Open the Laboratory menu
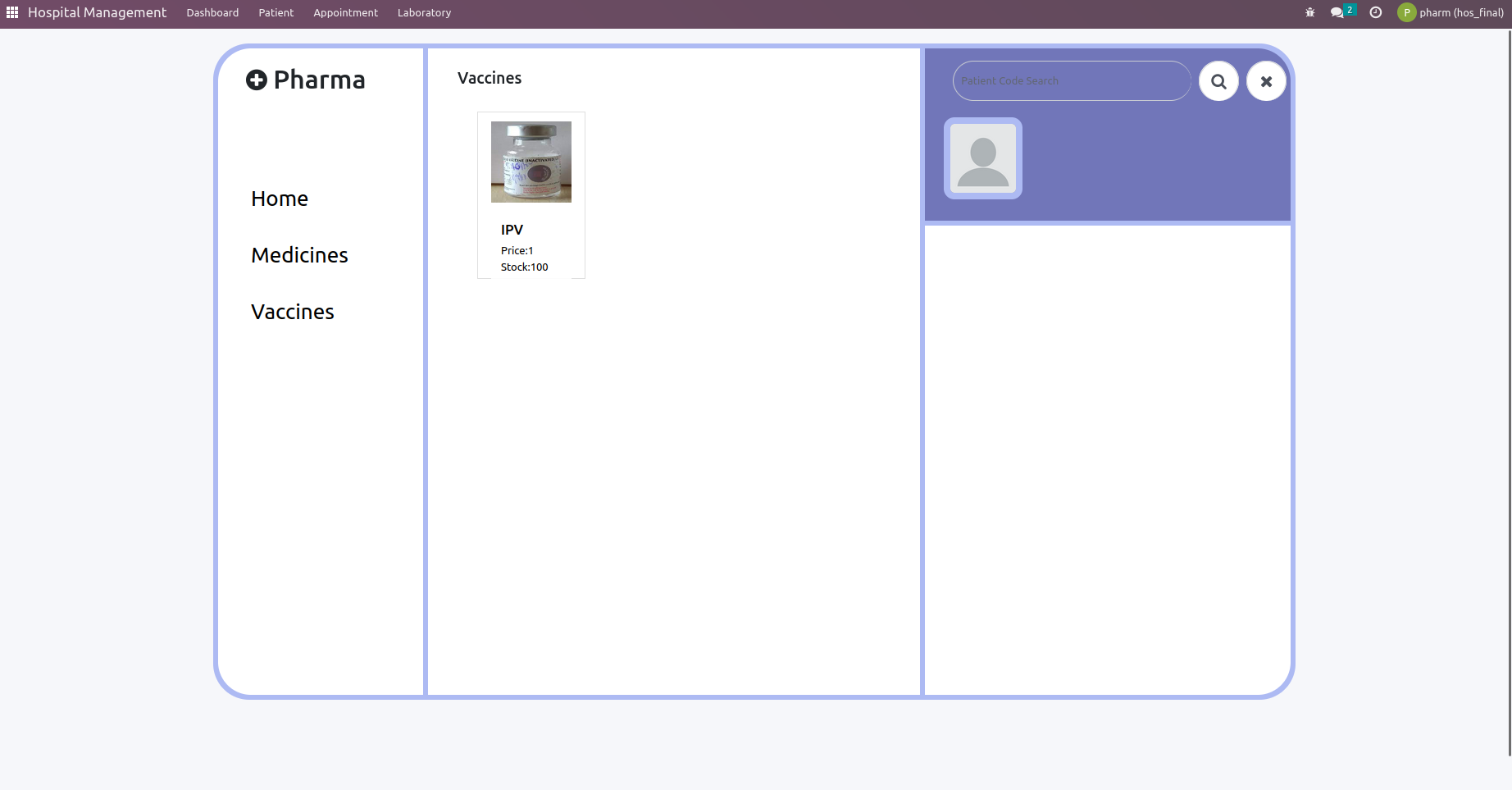 [x=424, y=12]
